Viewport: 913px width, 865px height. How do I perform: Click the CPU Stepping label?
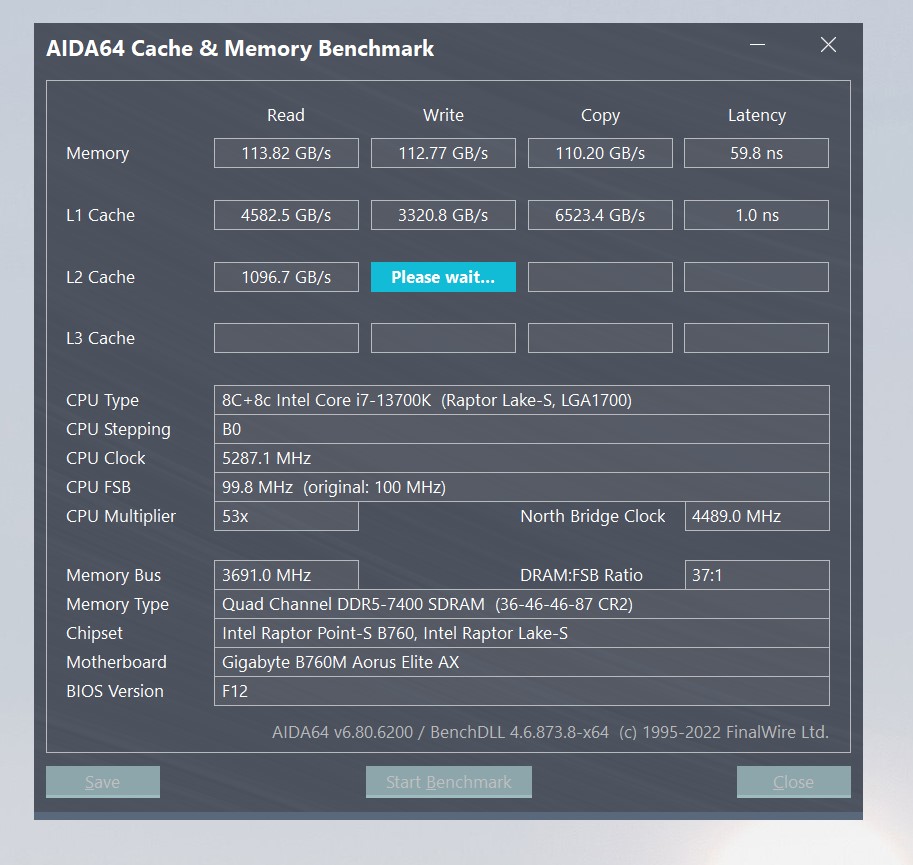(118, 430)
